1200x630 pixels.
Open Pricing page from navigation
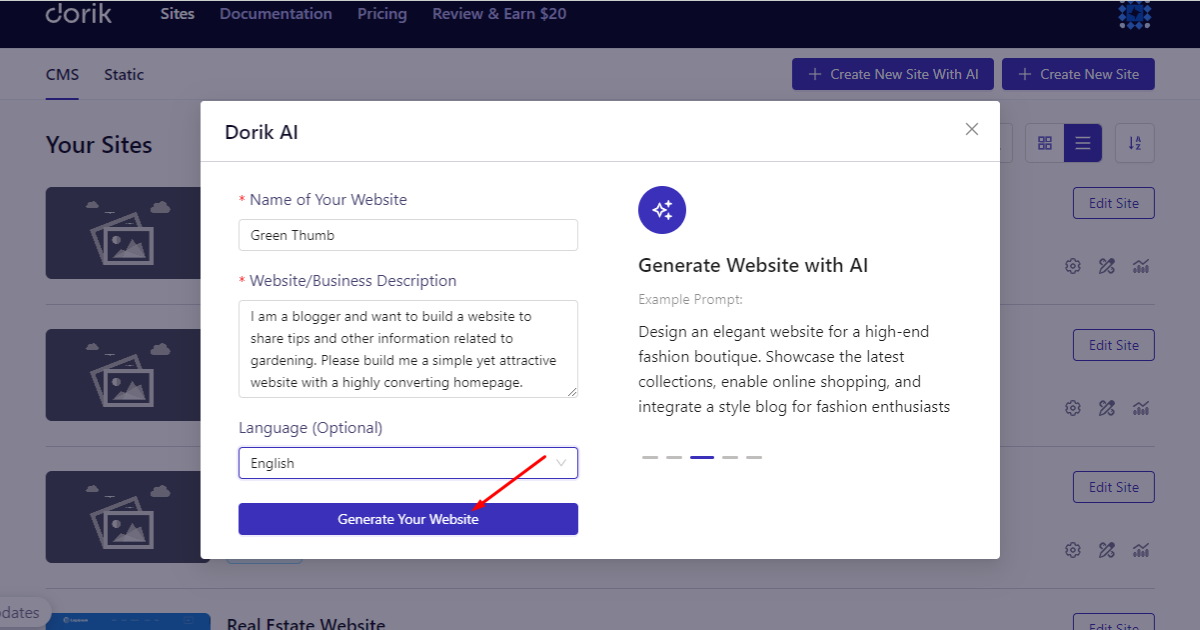(382, 14)
